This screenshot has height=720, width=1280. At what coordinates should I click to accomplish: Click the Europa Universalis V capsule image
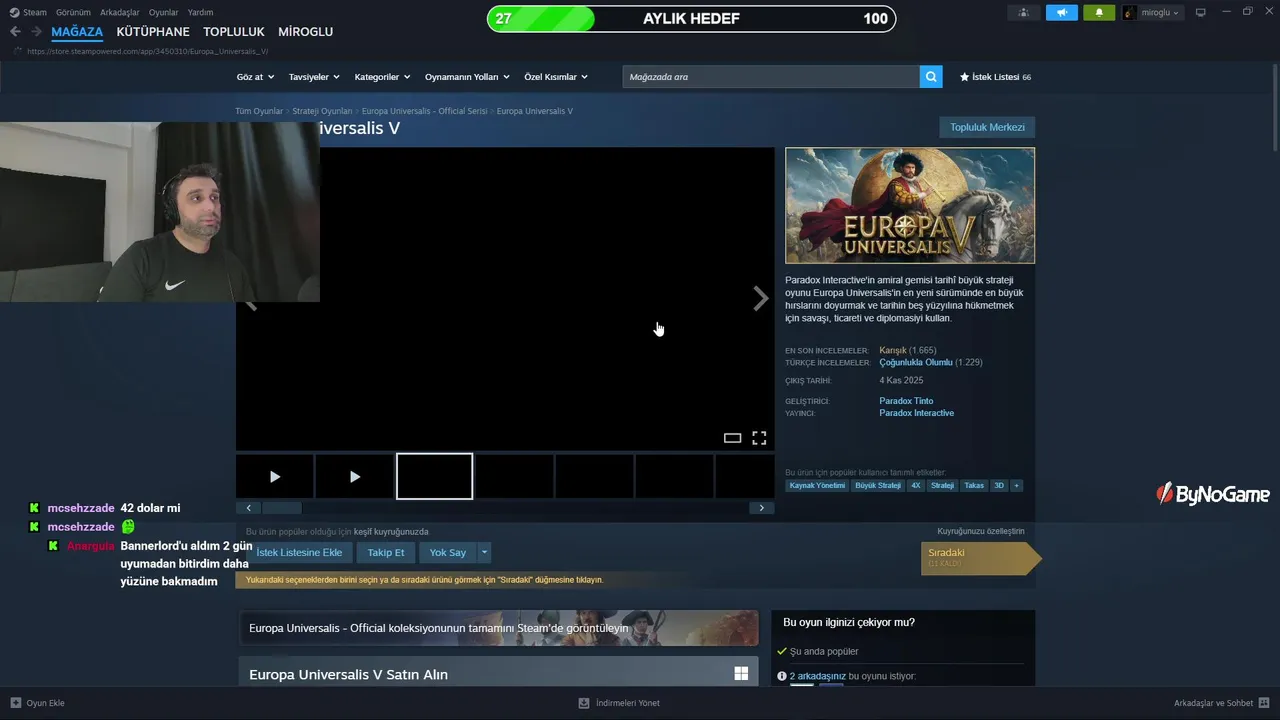[910, 206]
